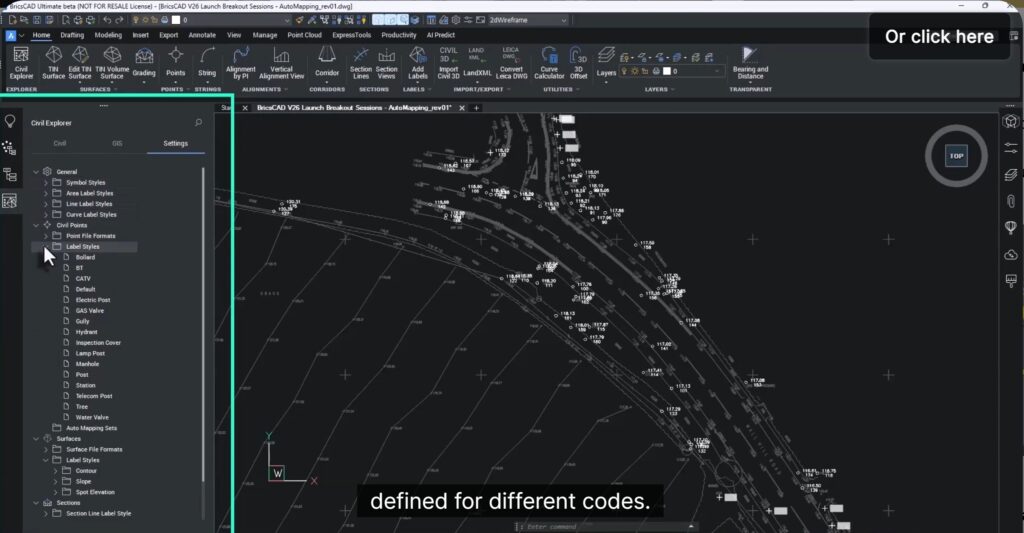
Task: Switch to the GIS tab in Civil Explorer
Action: pyautogui.click(x=118, y=143)
